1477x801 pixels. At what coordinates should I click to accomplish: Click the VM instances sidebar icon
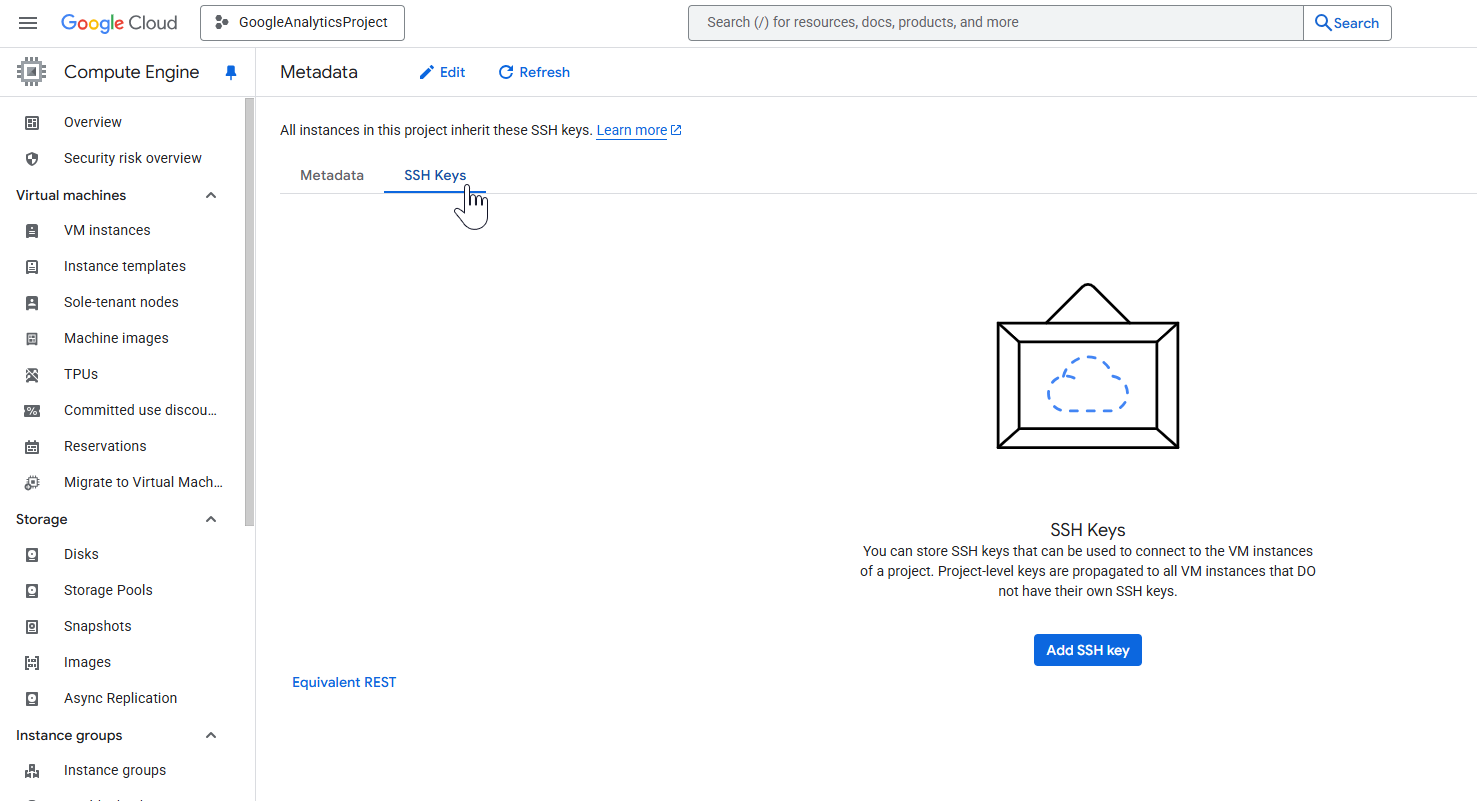[32, 231]
